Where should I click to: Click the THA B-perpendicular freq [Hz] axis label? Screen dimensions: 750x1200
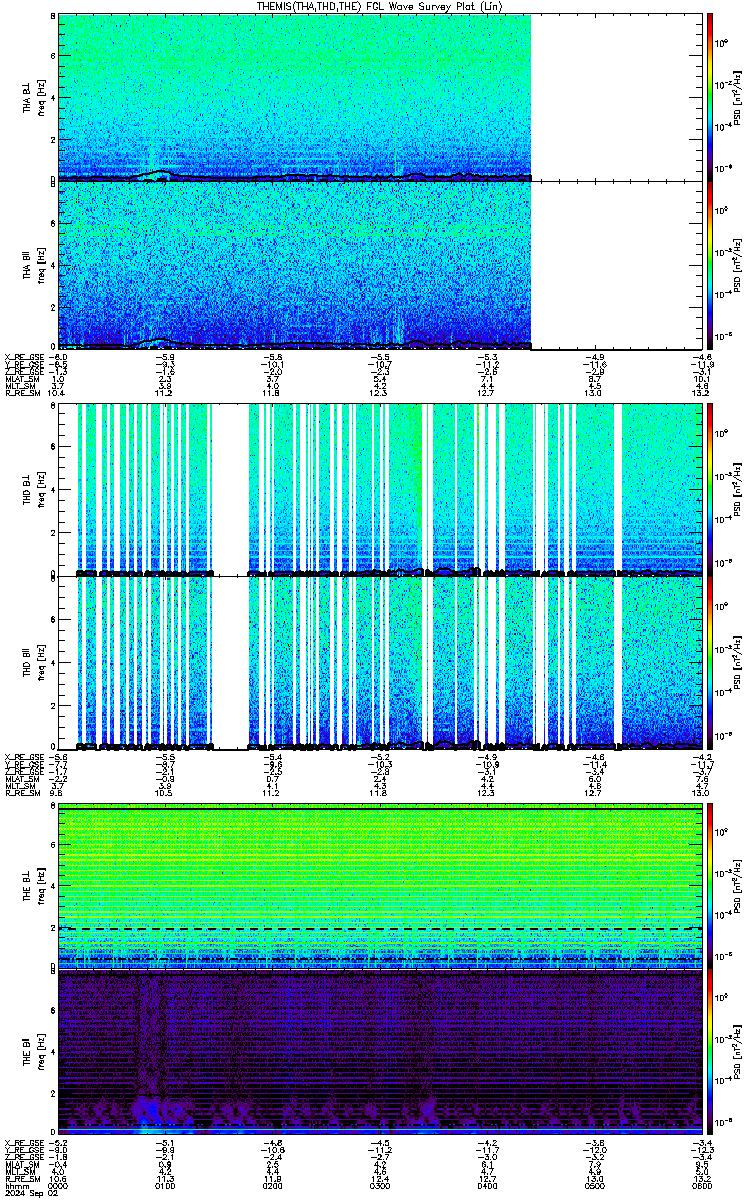[x=40, y=97]
